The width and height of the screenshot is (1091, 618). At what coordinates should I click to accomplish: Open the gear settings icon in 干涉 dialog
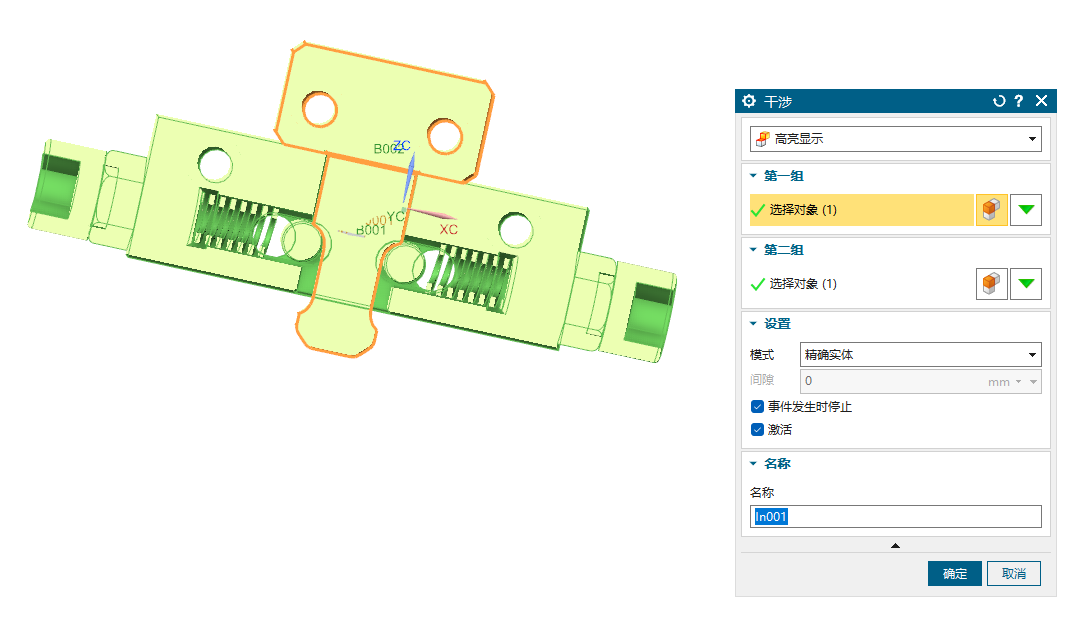click(x=749, y=101)
